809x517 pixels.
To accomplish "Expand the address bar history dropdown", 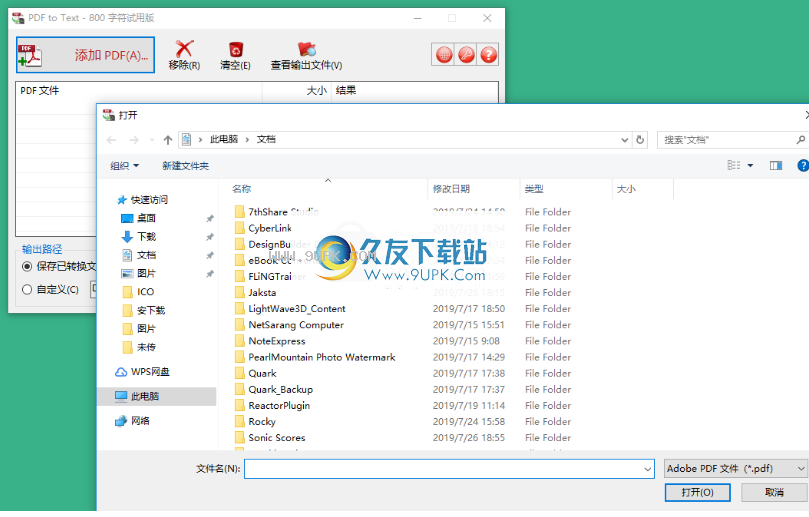I will click(x=624, y=140).
